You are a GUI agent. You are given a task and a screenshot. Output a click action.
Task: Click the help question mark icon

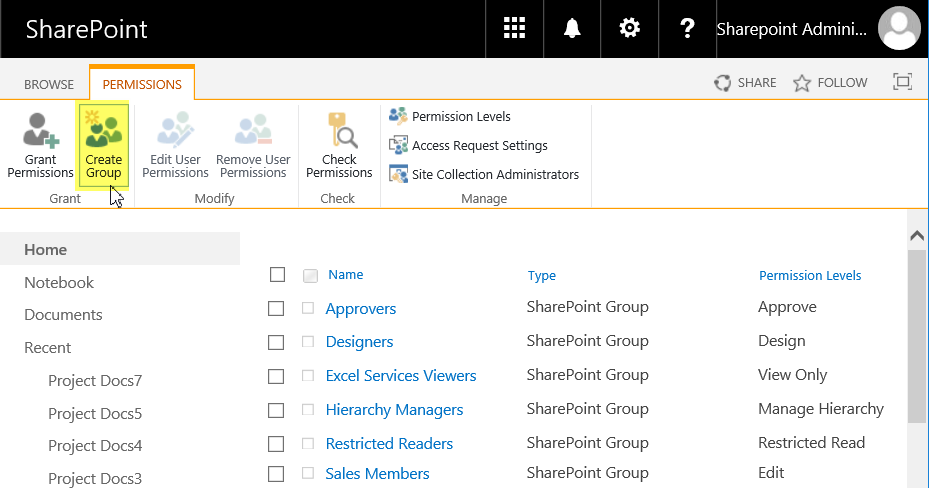click(687, 28)
